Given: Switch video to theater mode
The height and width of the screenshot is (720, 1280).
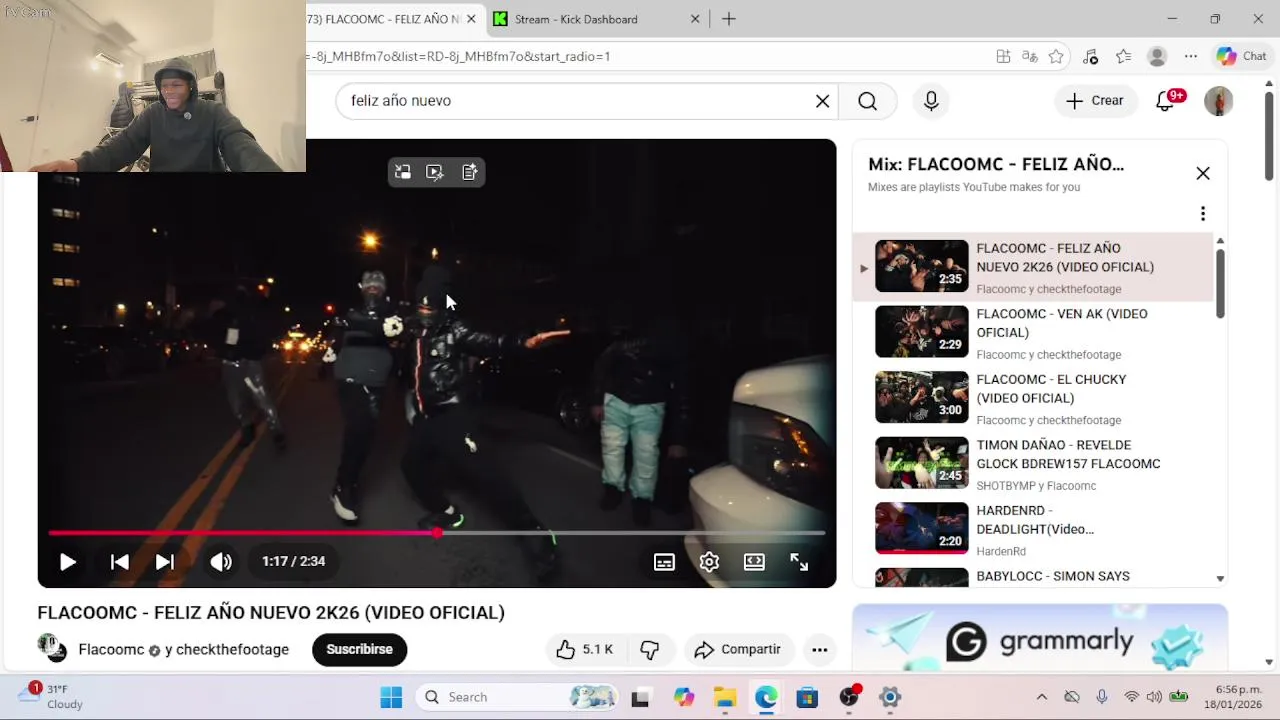Looking at the screenshot, I should (x=754, y=562).
